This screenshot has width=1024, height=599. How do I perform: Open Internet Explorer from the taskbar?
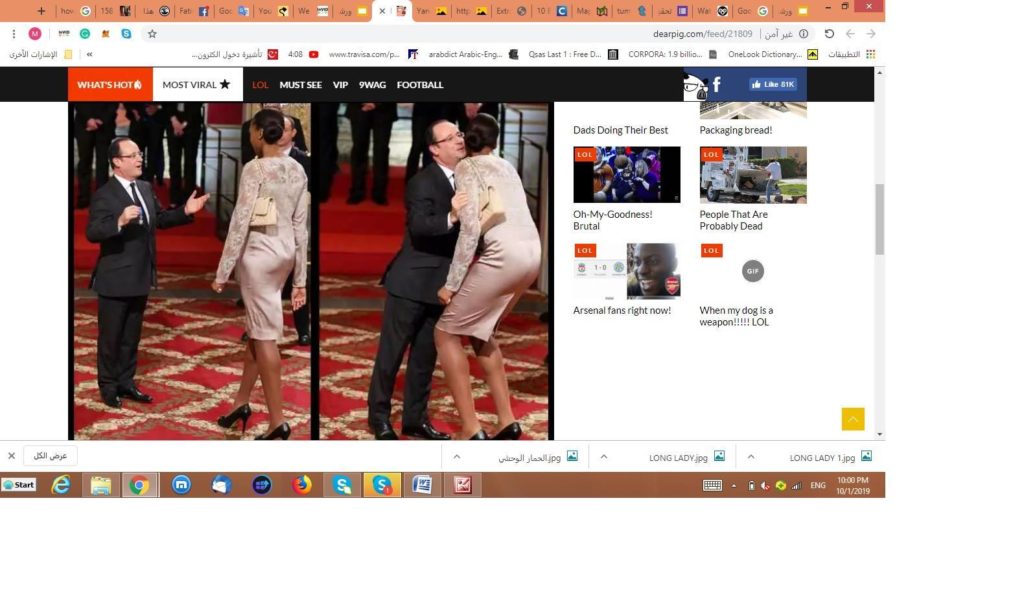pyautogui.click(x=61, y=485)
